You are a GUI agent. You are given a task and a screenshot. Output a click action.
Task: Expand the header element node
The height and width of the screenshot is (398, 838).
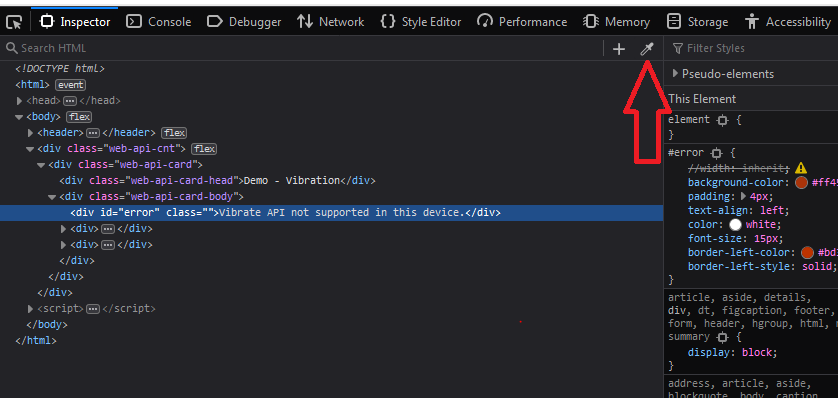(30, 132)
